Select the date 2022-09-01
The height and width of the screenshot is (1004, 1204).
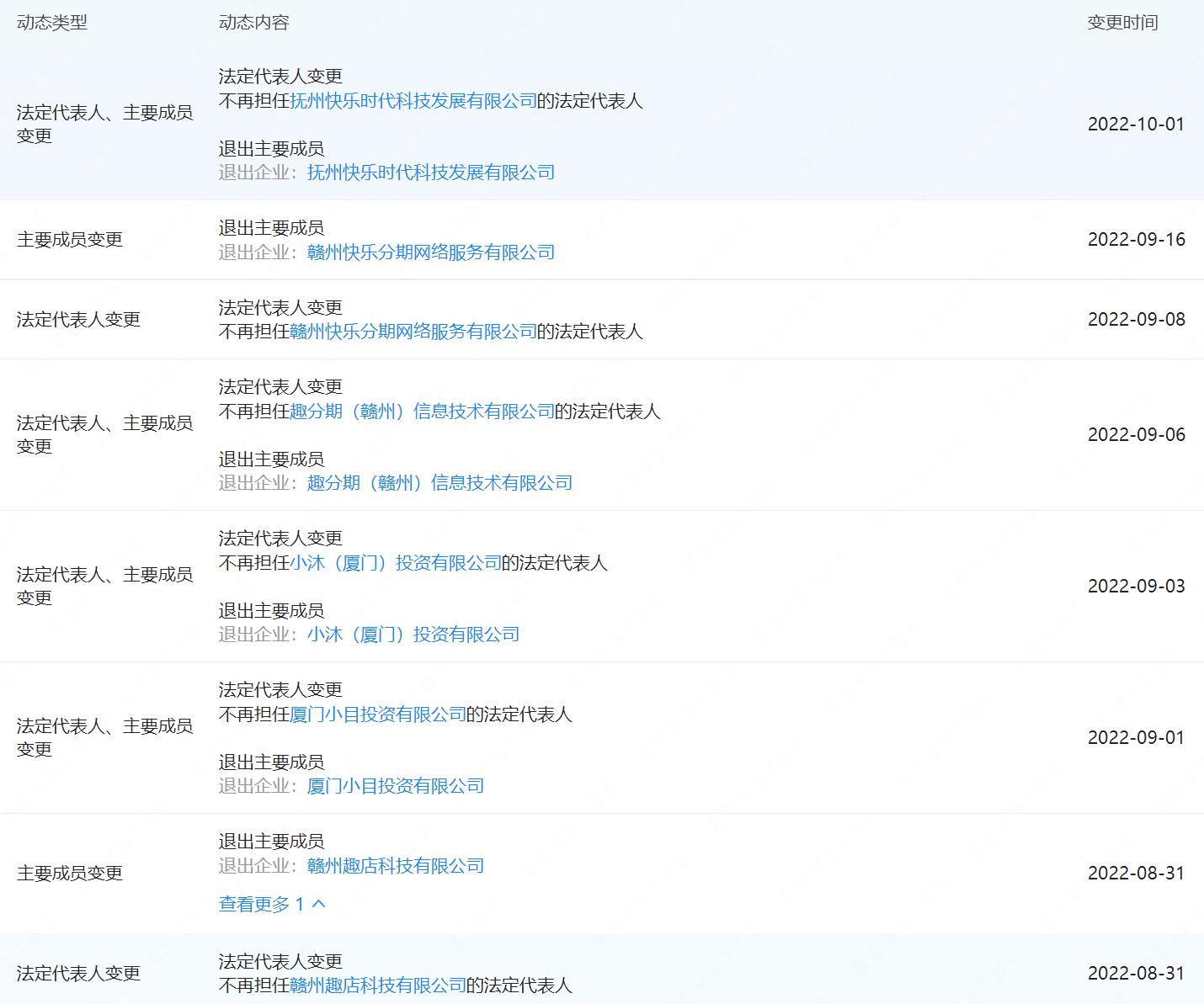click(x=1136, y=738)
